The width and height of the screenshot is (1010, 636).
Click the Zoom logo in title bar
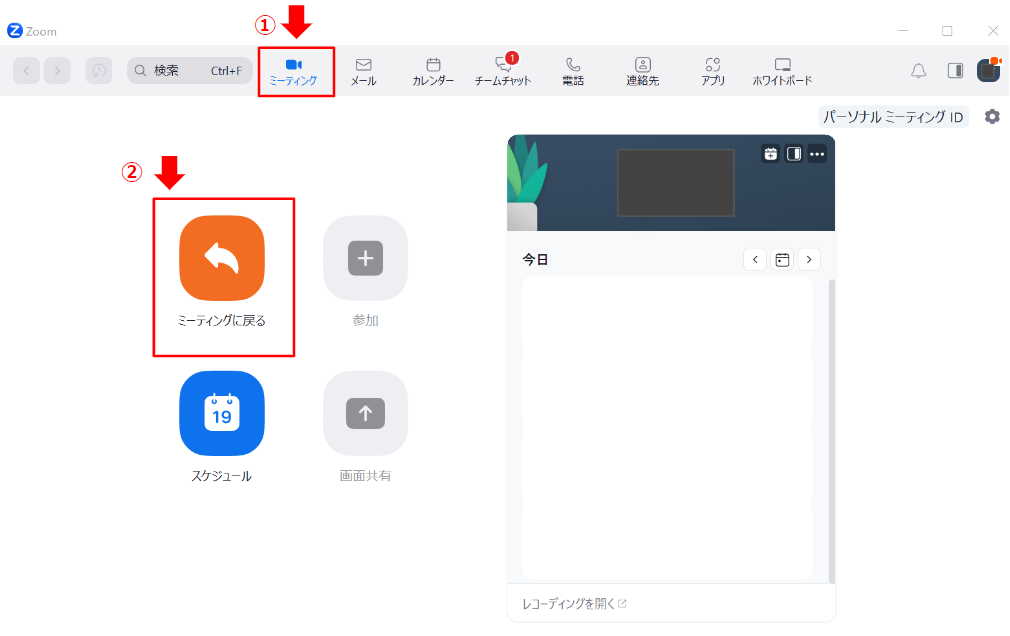pyautogui.click(x=15, y=30)
